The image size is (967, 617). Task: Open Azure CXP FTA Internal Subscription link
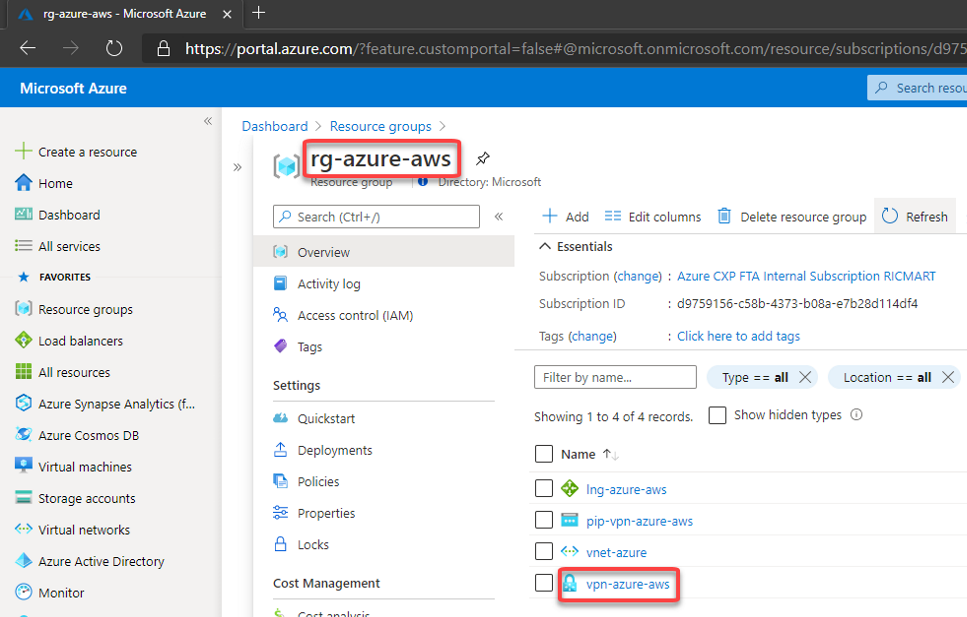(x=806, y=276)
